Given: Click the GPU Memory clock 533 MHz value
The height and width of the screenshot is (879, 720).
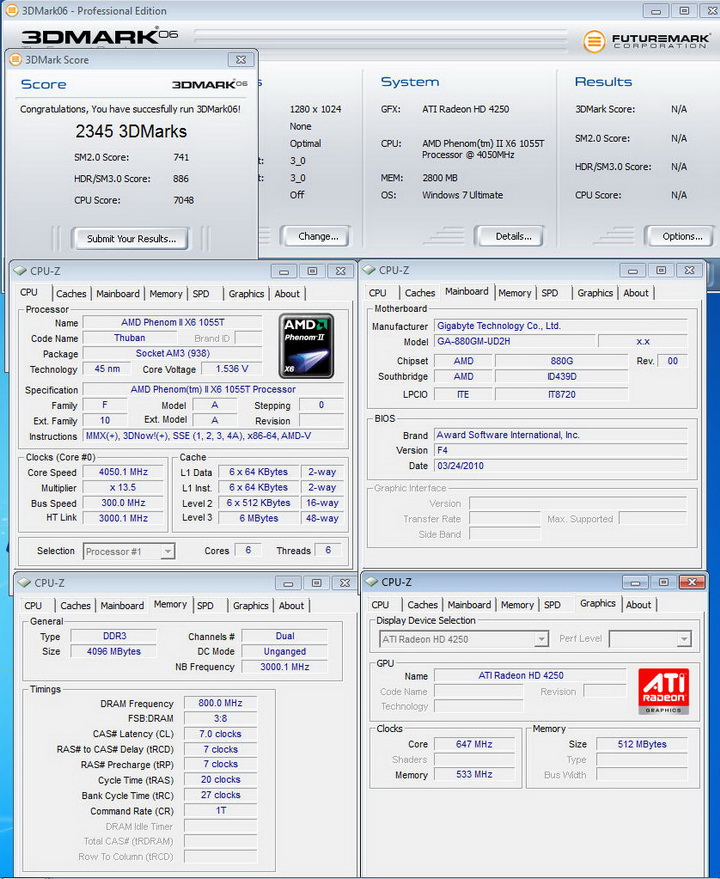Looking at the screenshot, I should pos(474,775).
